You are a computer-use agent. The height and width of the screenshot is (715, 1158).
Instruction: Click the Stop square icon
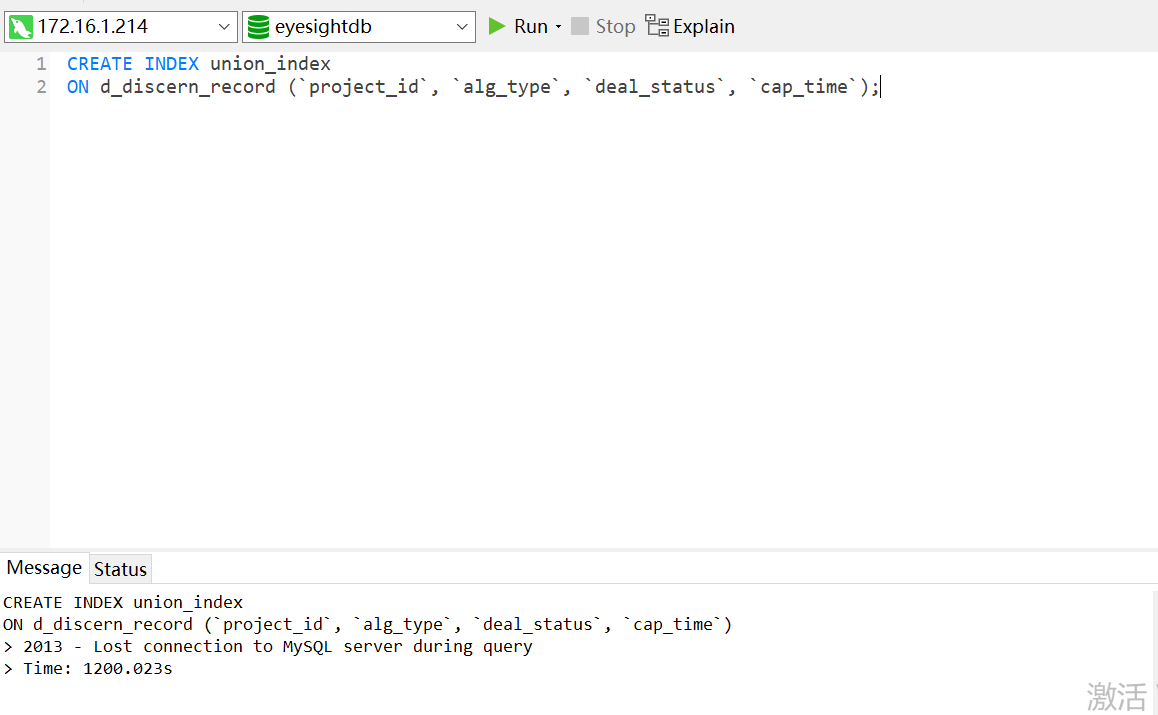pos(580,27)
